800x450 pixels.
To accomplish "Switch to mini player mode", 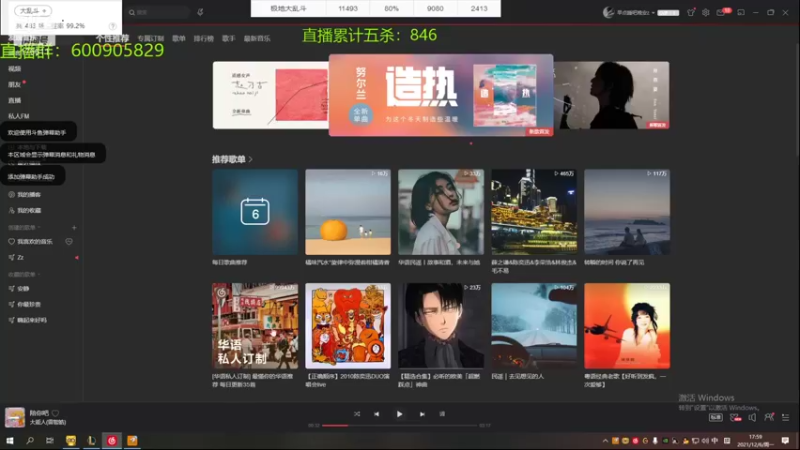I will (x=741, y=12).
